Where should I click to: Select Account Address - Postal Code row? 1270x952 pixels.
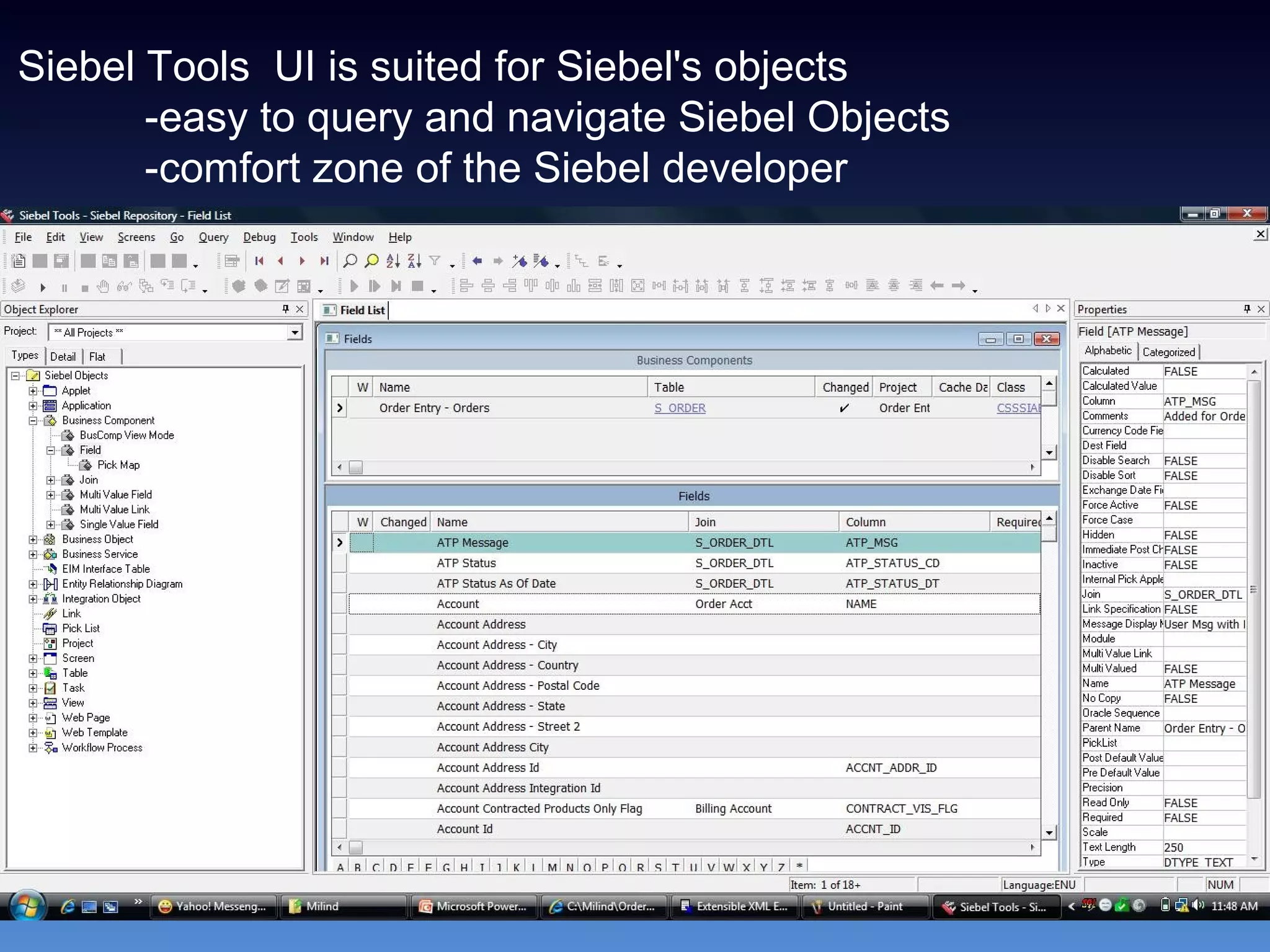[695, 685]
